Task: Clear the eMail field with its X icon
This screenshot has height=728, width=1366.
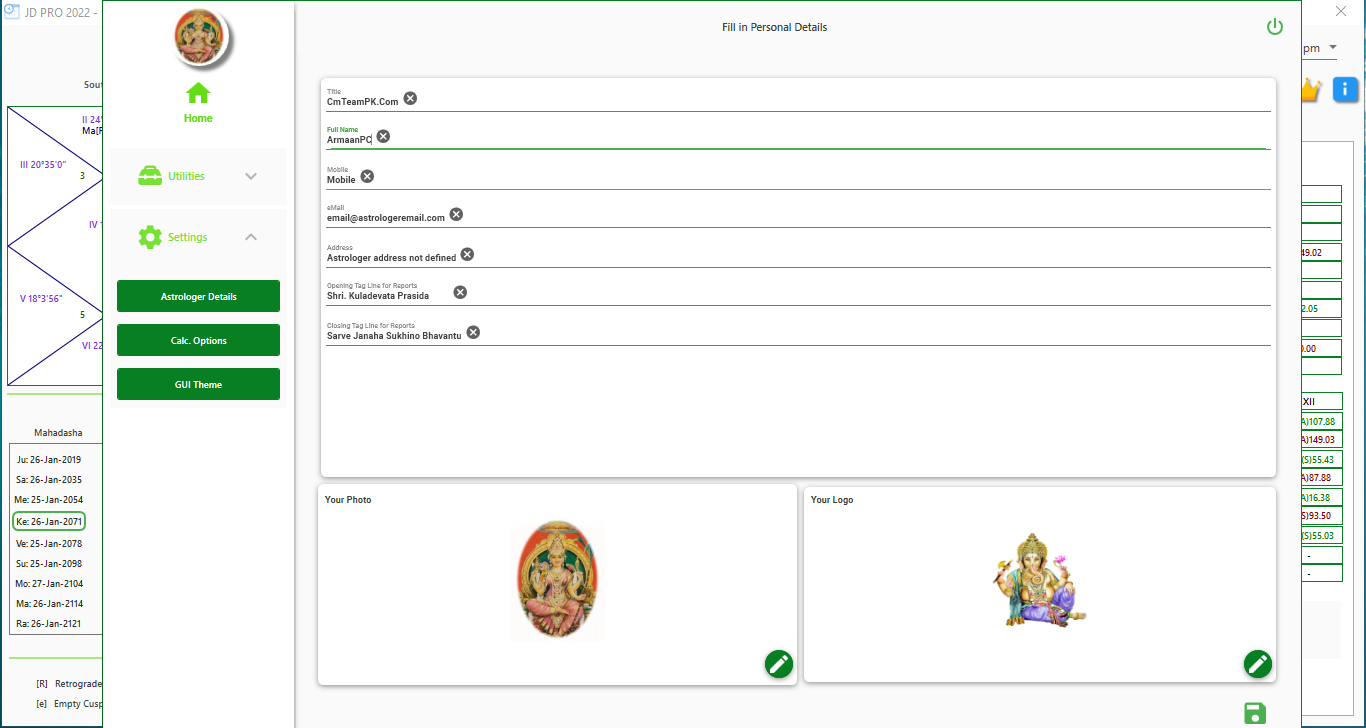Action: (x=456, y=214)
